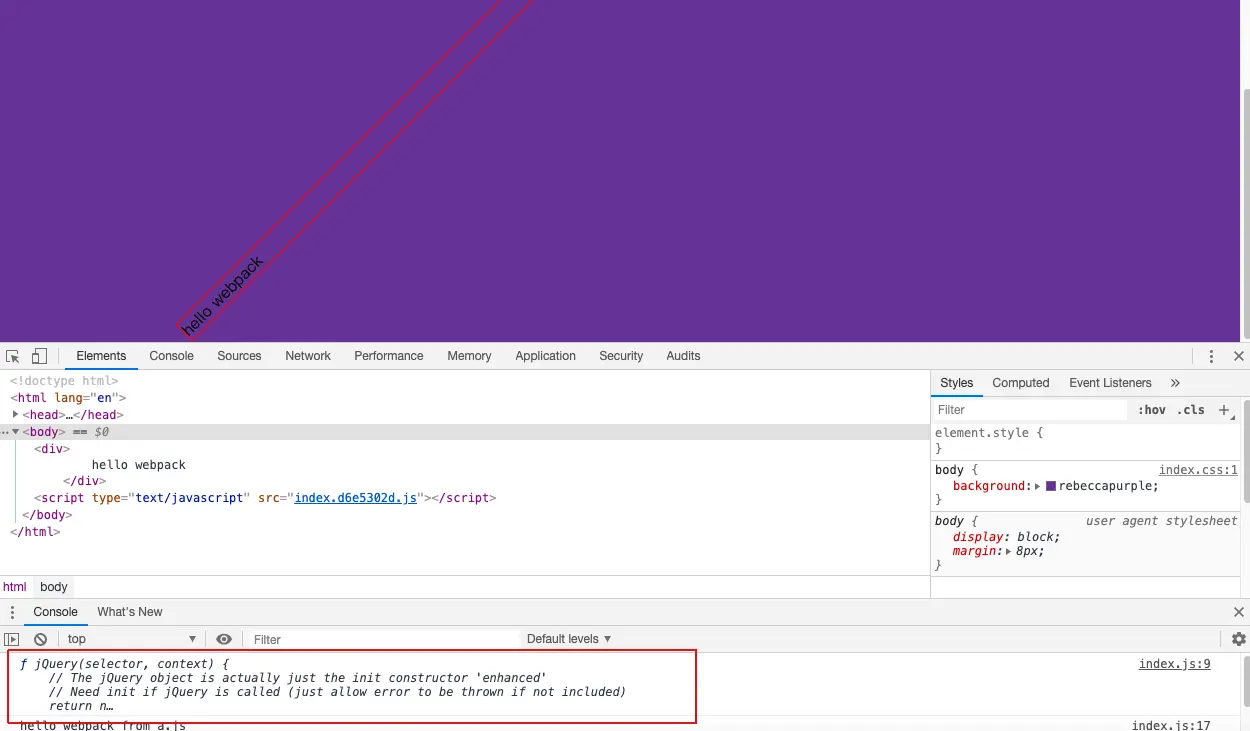Close the console drawer
Viewport: 1250px width, 731px height.
1239,612
